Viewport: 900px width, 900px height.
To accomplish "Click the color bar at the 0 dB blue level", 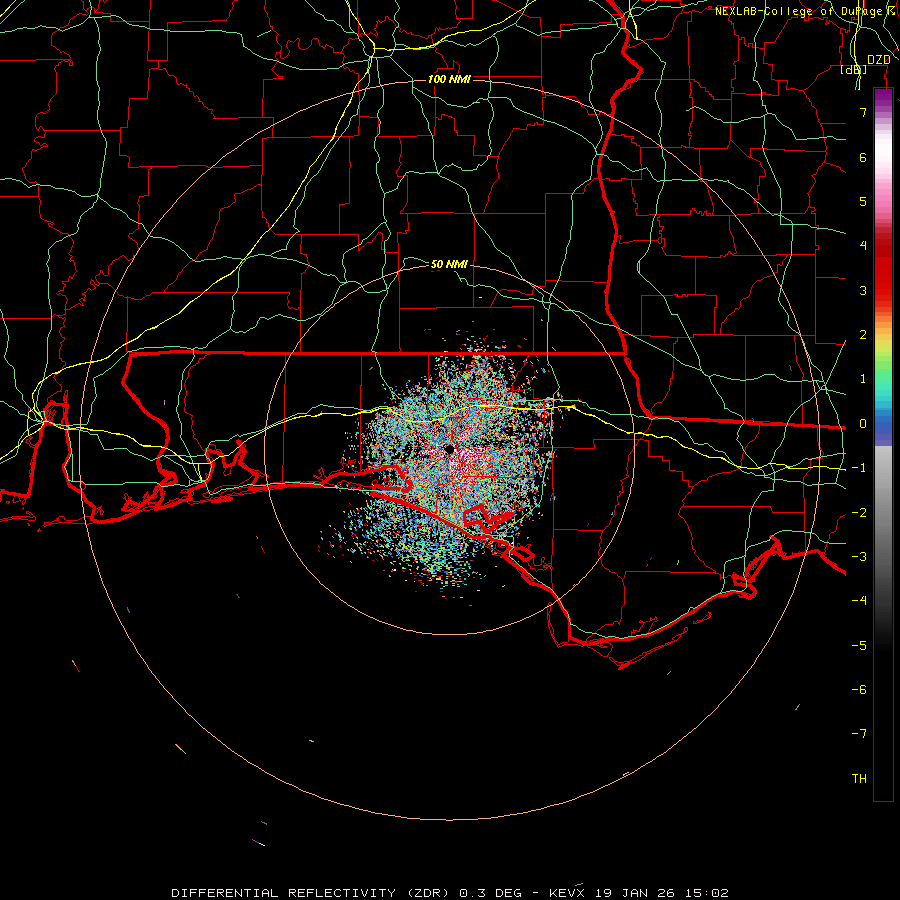I will pos(883,424).
